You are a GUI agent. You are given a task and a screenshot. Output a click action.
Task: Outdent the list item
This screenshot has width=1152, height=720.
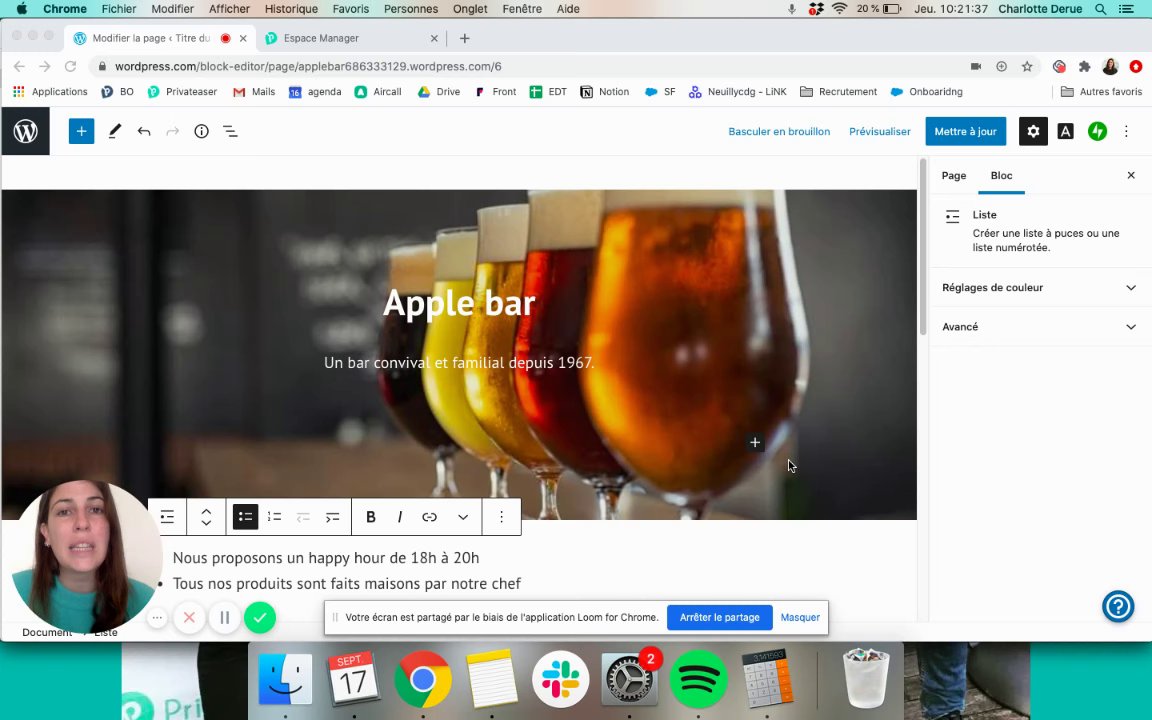(303, 517)
